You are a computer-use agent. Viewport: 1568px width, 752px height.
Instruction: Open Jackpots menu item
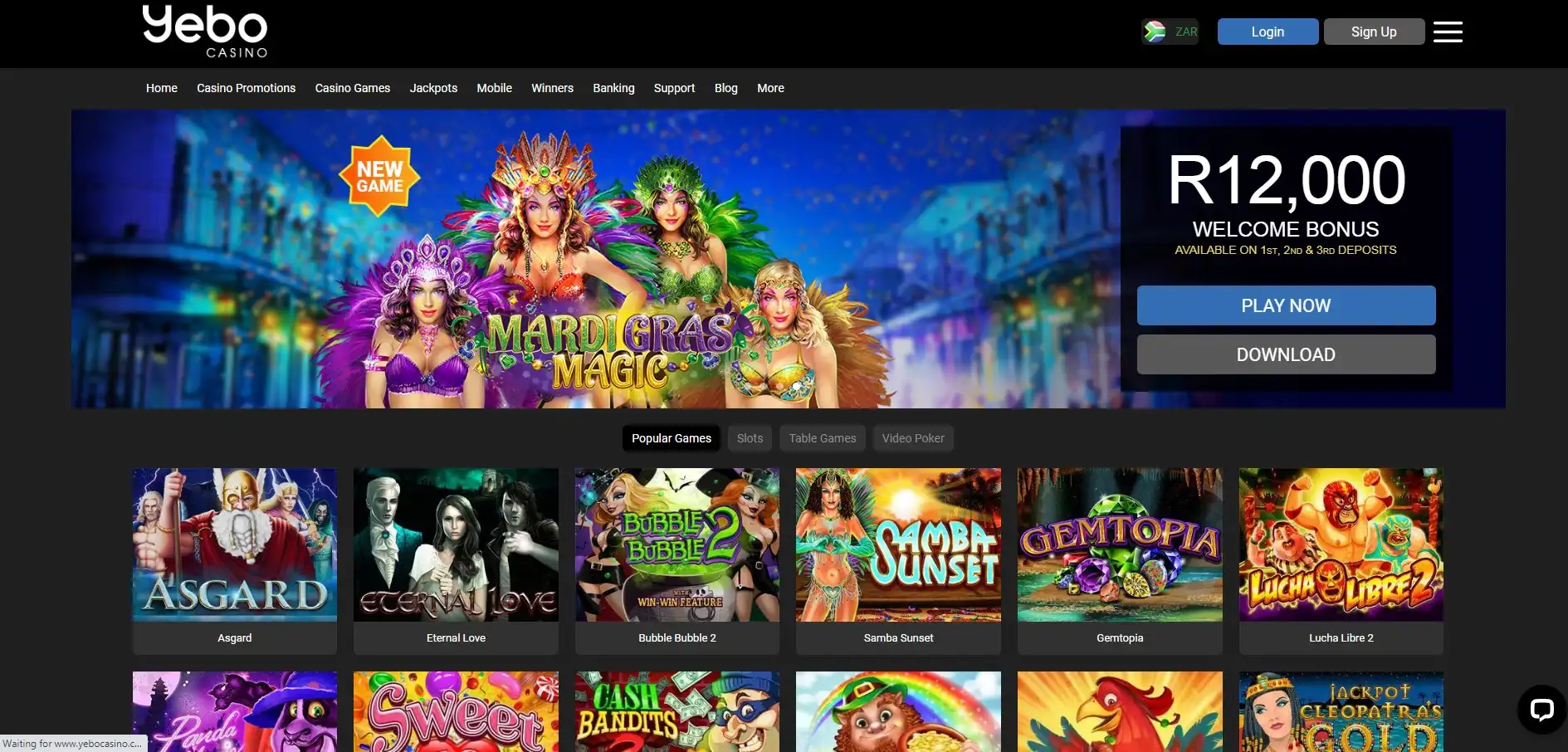[x=433, y=88]
